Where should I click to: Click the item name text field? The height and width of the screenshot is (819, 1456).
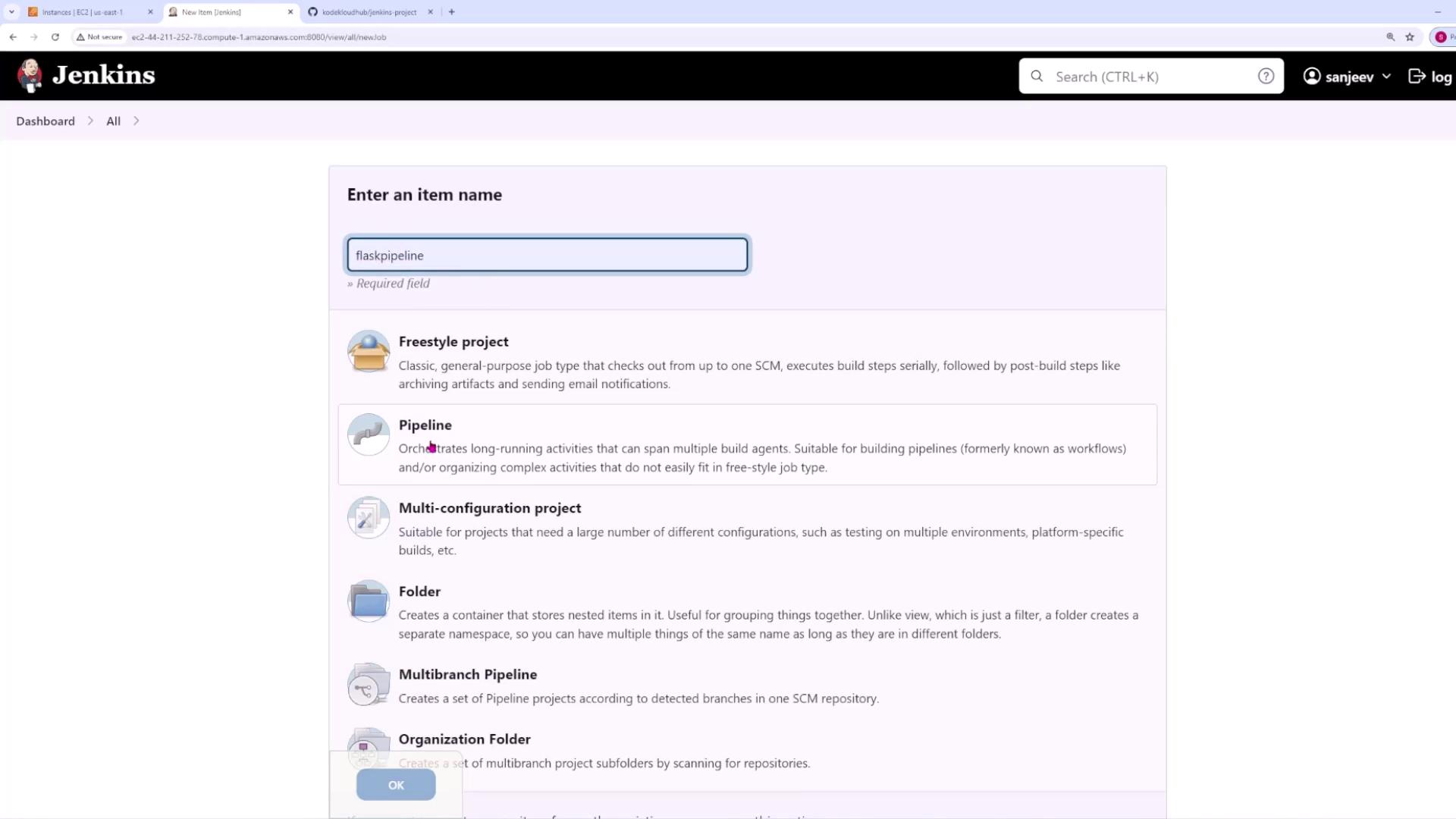coord(547,255)
